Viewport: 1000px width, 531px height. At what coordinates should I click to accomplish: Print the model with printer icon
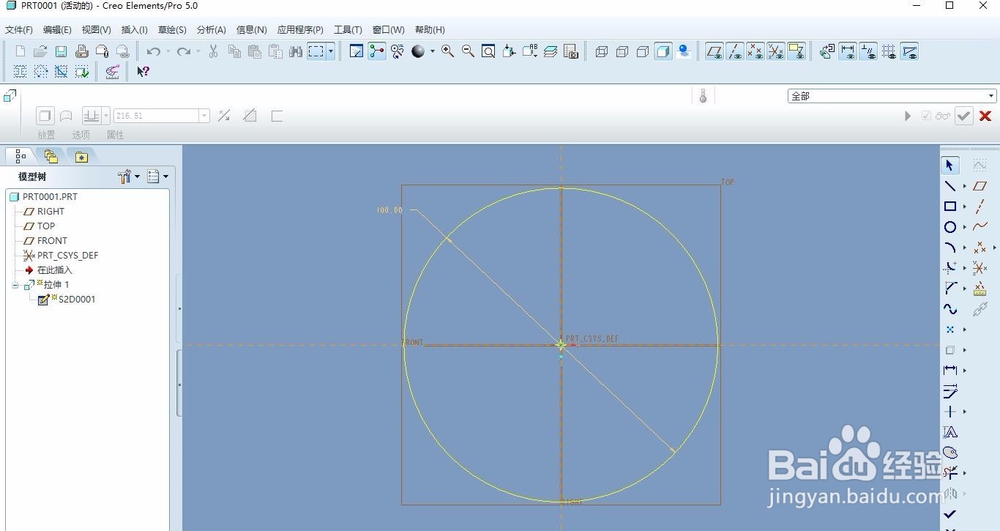point(82,52)
